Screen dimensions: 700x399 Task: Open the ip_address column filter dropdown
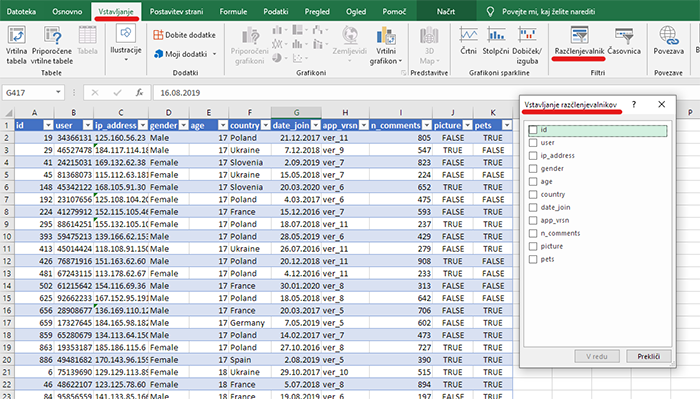(142, 125)
